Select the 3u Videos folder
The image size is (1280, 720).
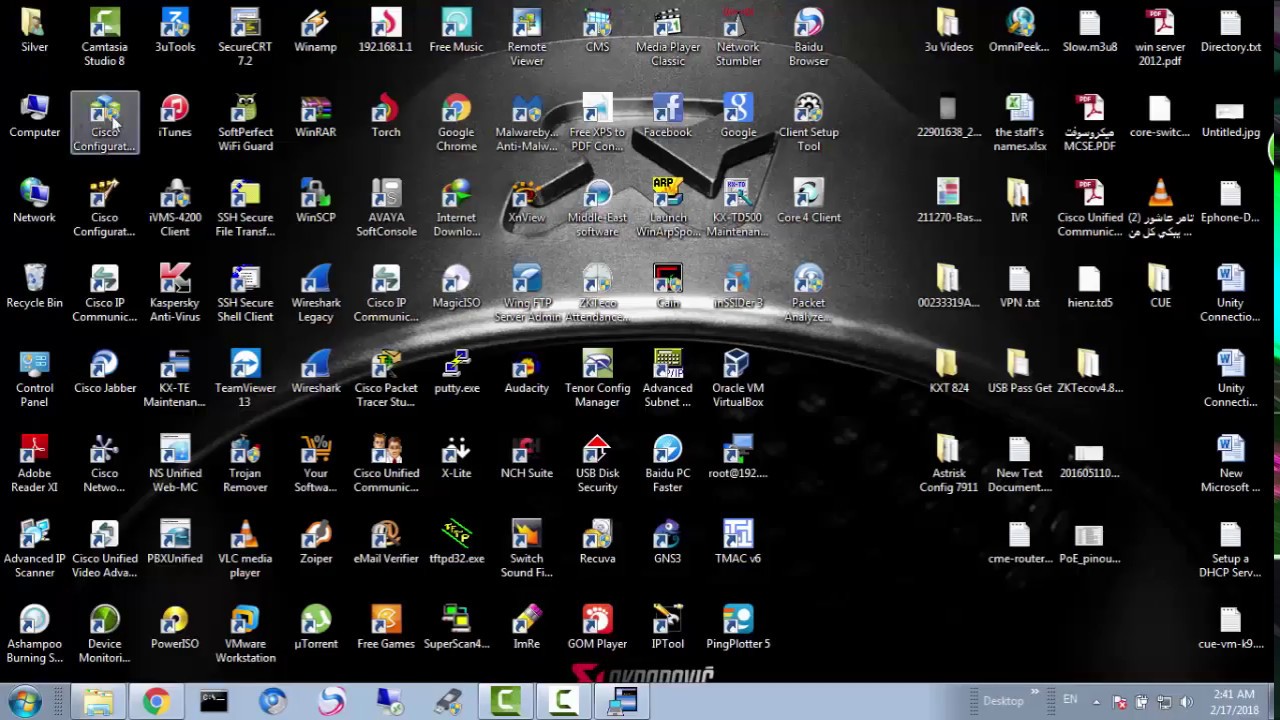point(948,31)
